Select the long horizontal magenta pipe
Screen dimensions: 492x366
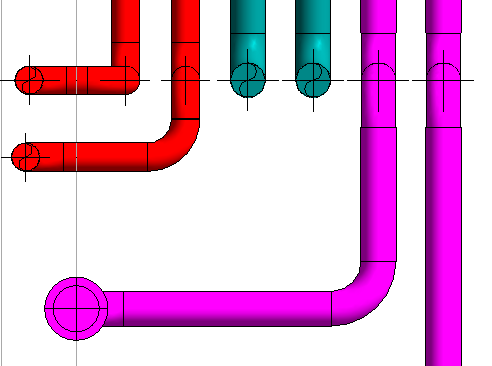227,309
